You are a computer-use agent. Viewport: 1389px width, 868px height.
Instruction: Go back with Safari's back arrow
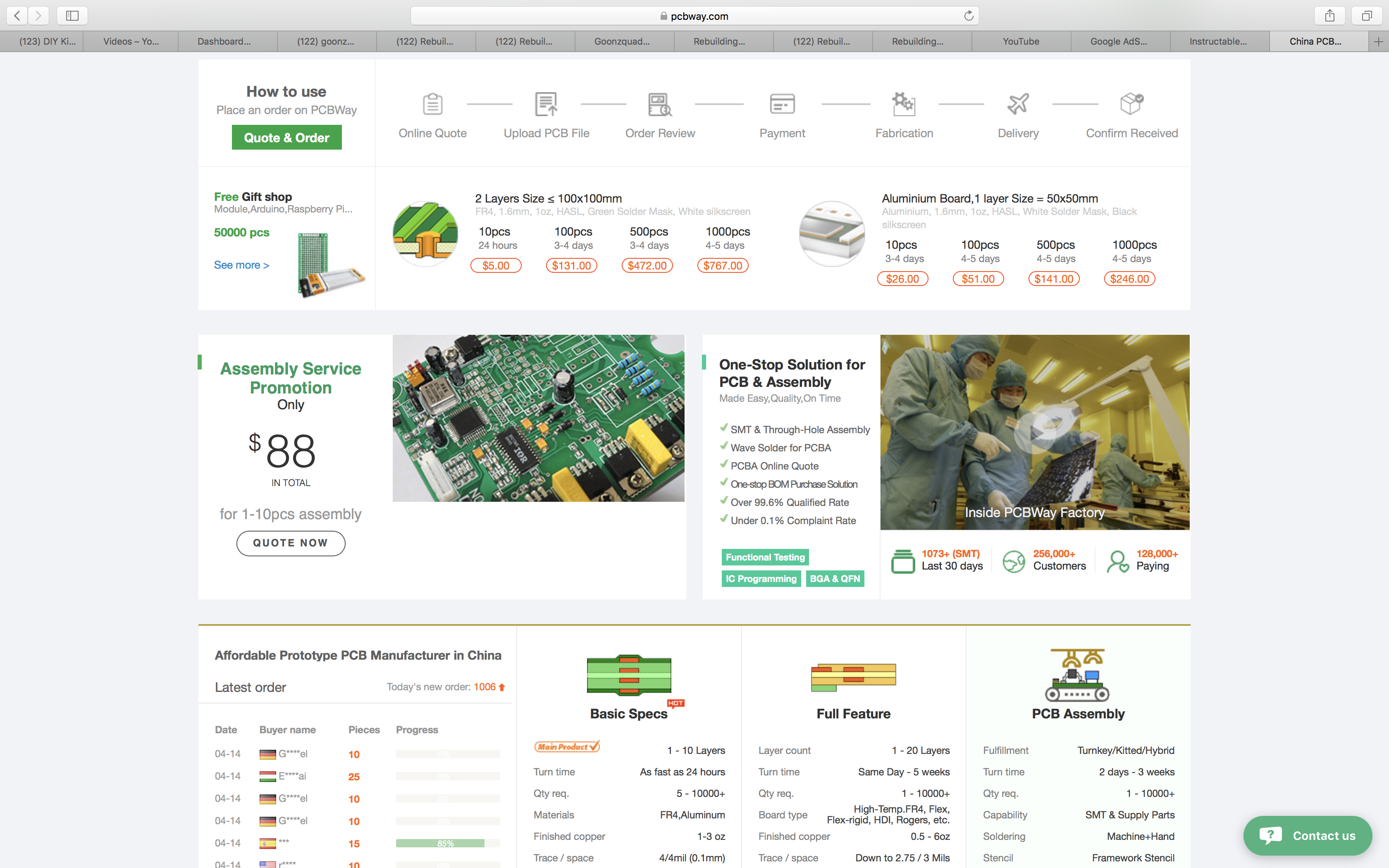point(17,16)
